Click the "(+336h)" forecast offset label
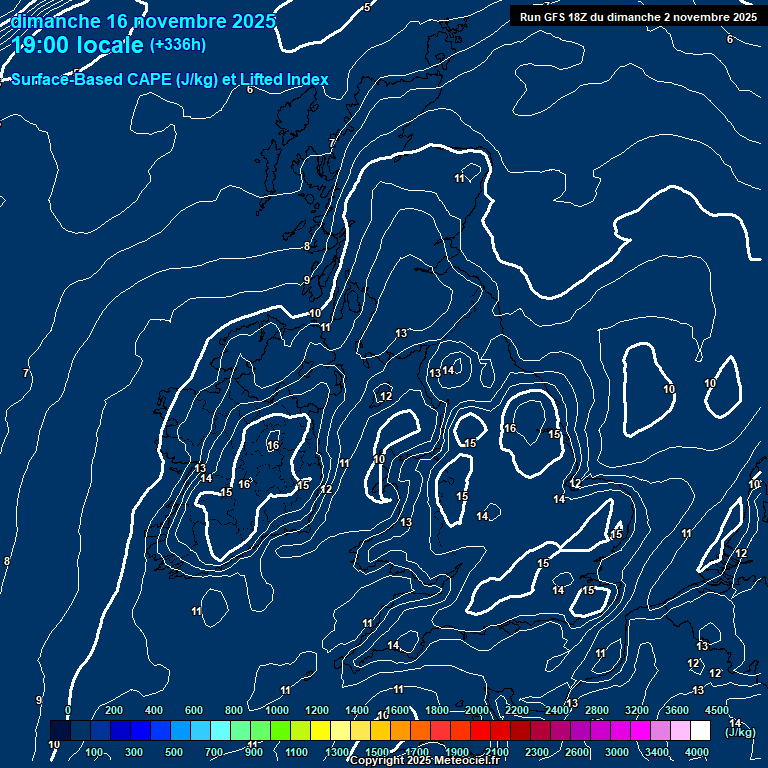 (x=178, y=45)
